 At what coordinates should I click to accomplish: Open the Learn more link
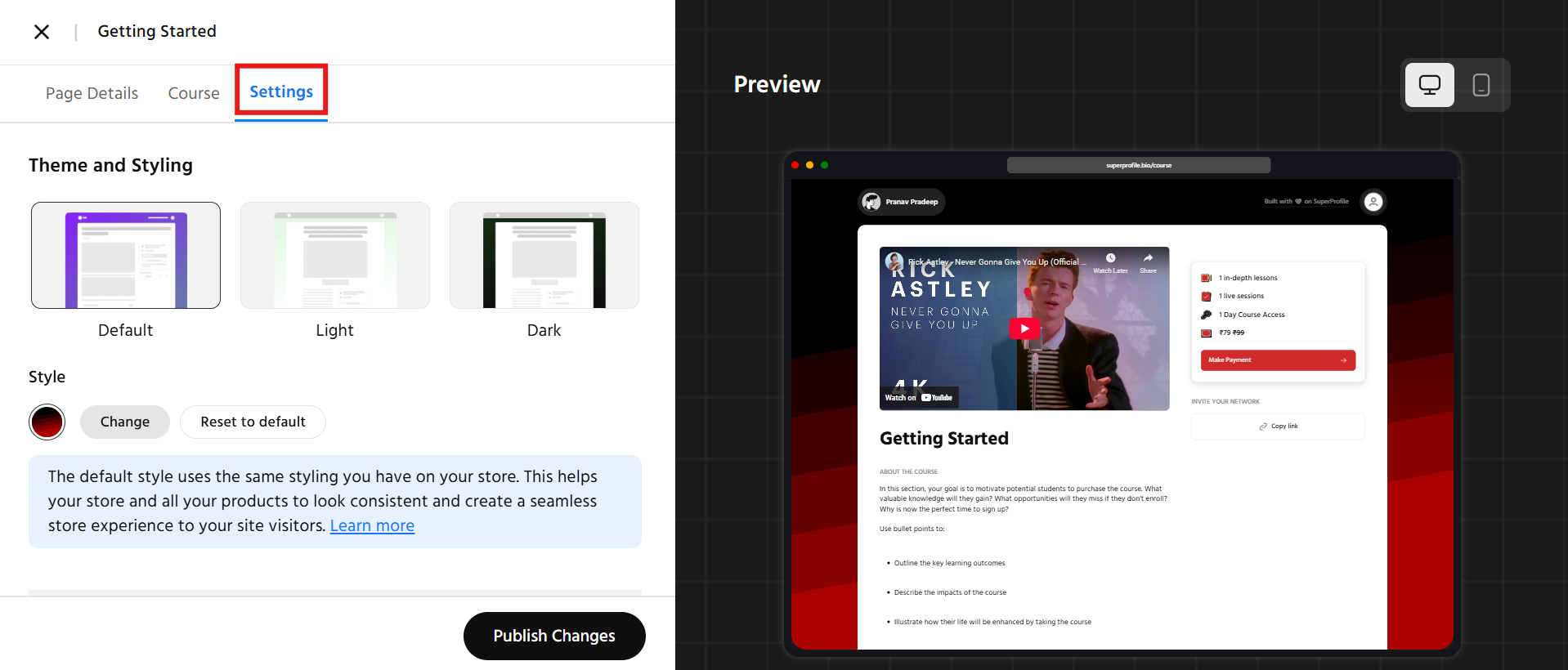(x=372, y=525)
